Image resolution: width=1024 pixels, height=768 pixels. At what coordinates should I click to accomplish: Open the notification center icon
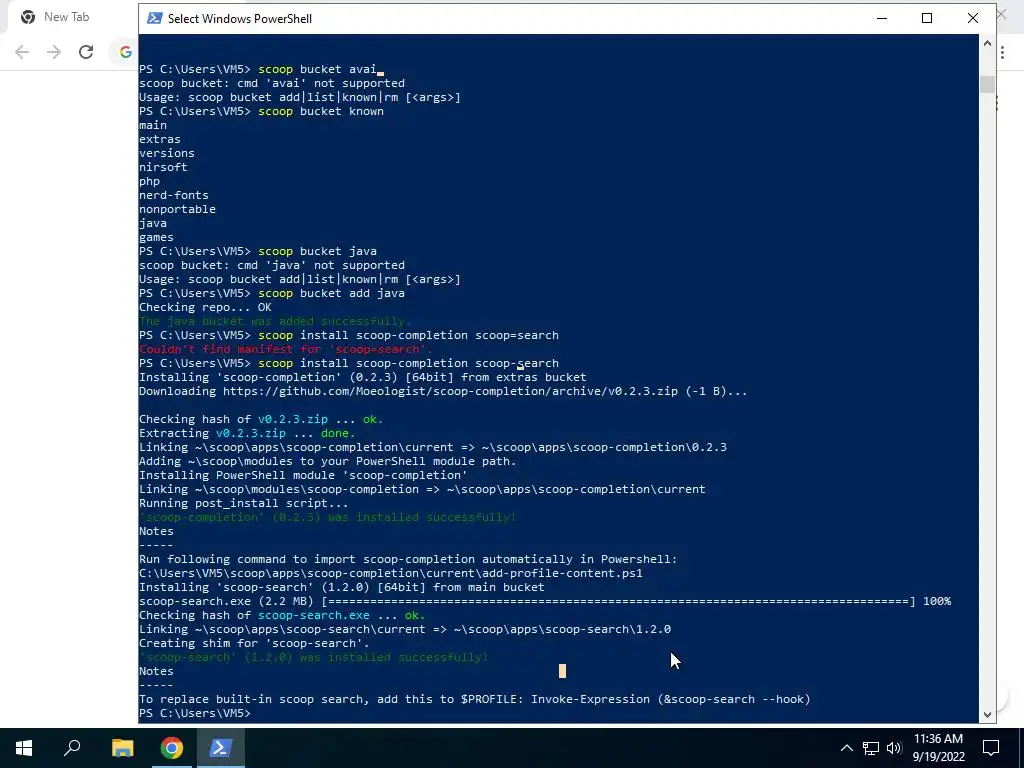(x=991, y=748)
